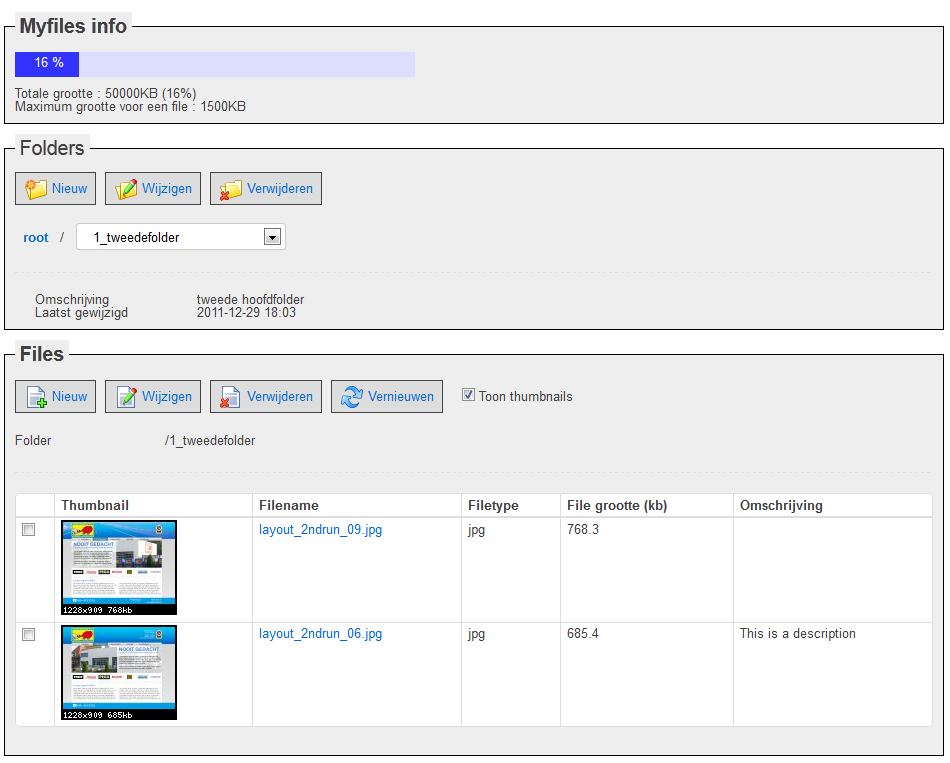950x763 pixels.
Task: Open the 1_tweedefolder folder dropdown
Action: point(170,237)
